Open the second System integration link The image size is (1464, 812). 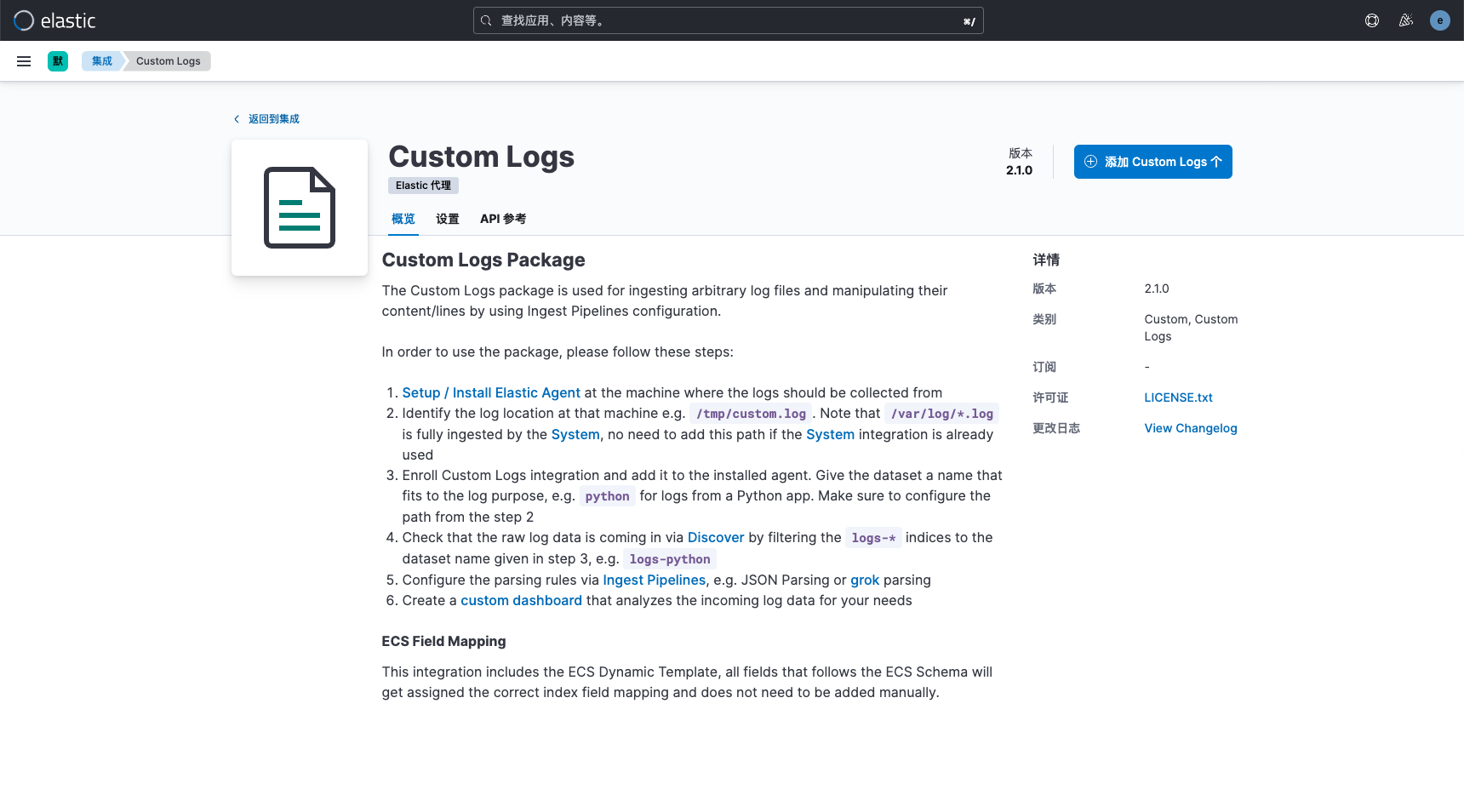click(831, 434)
